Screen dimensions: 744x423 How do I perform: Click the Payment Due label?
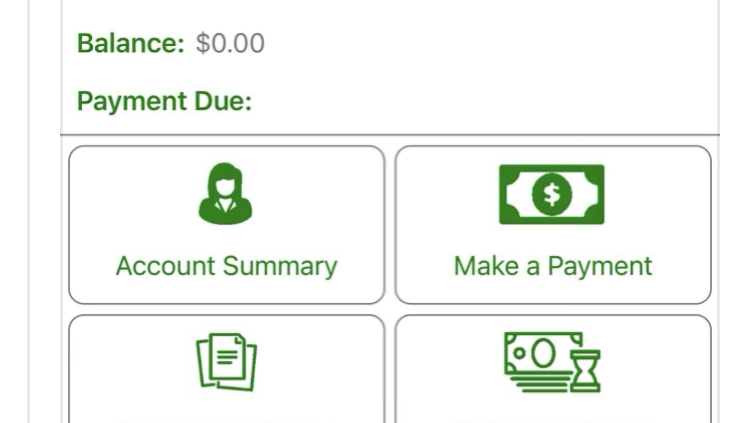[164, 101]
